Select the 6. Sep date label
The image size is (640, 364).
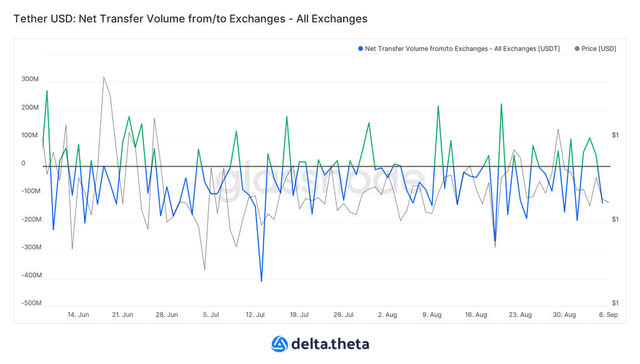(608, 315)
